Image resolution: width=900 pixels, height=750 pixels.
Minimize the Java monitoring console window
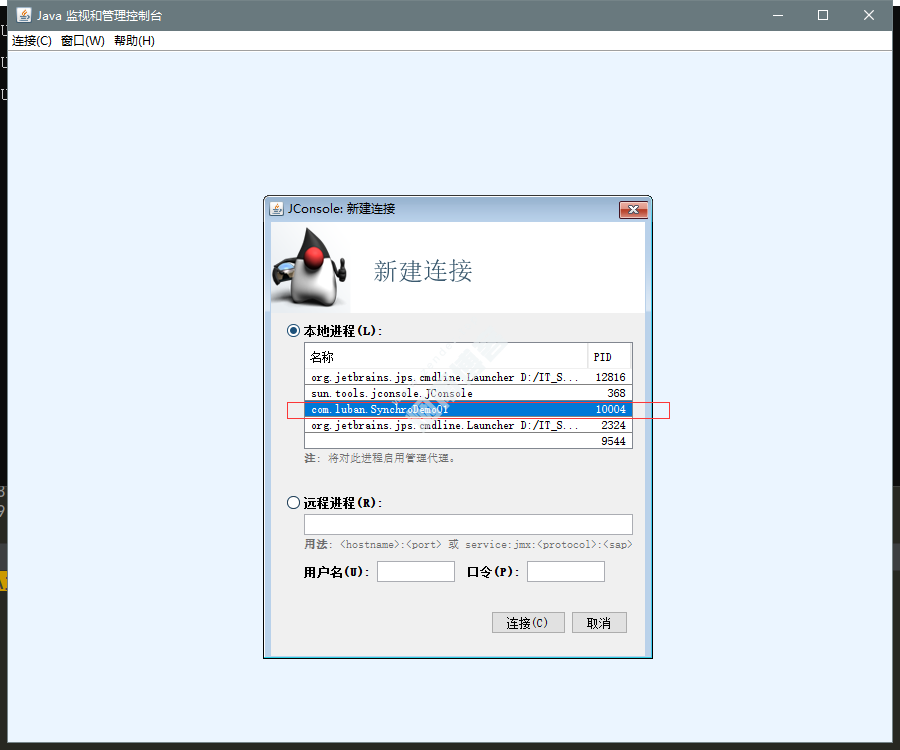777,15
